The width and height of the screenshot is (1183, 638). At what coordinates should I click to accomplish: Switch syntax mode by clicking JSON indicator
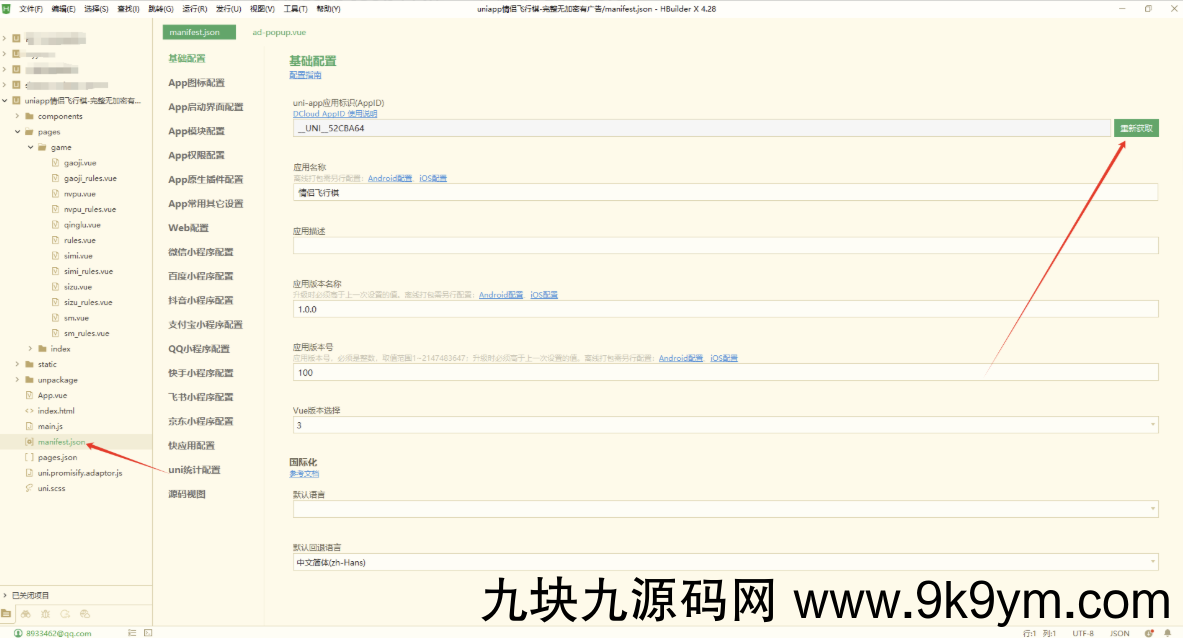1120,632
